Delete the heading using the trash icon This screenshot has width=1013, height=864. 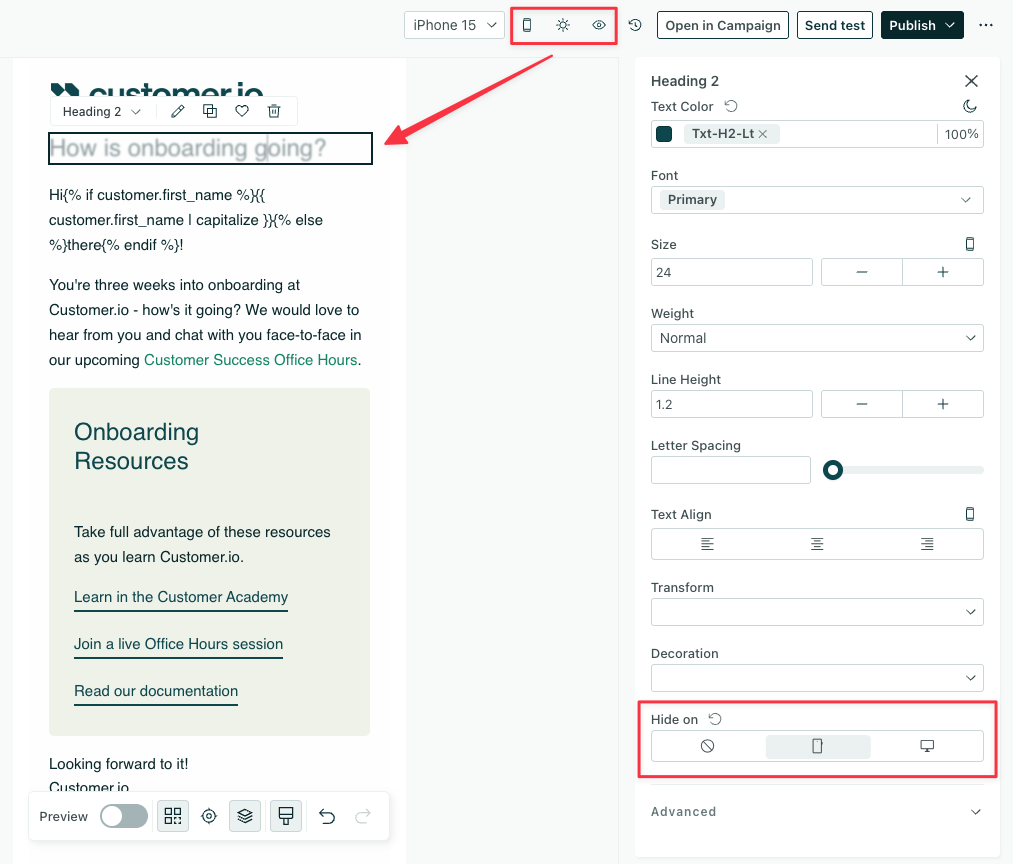tap(274, 112)
